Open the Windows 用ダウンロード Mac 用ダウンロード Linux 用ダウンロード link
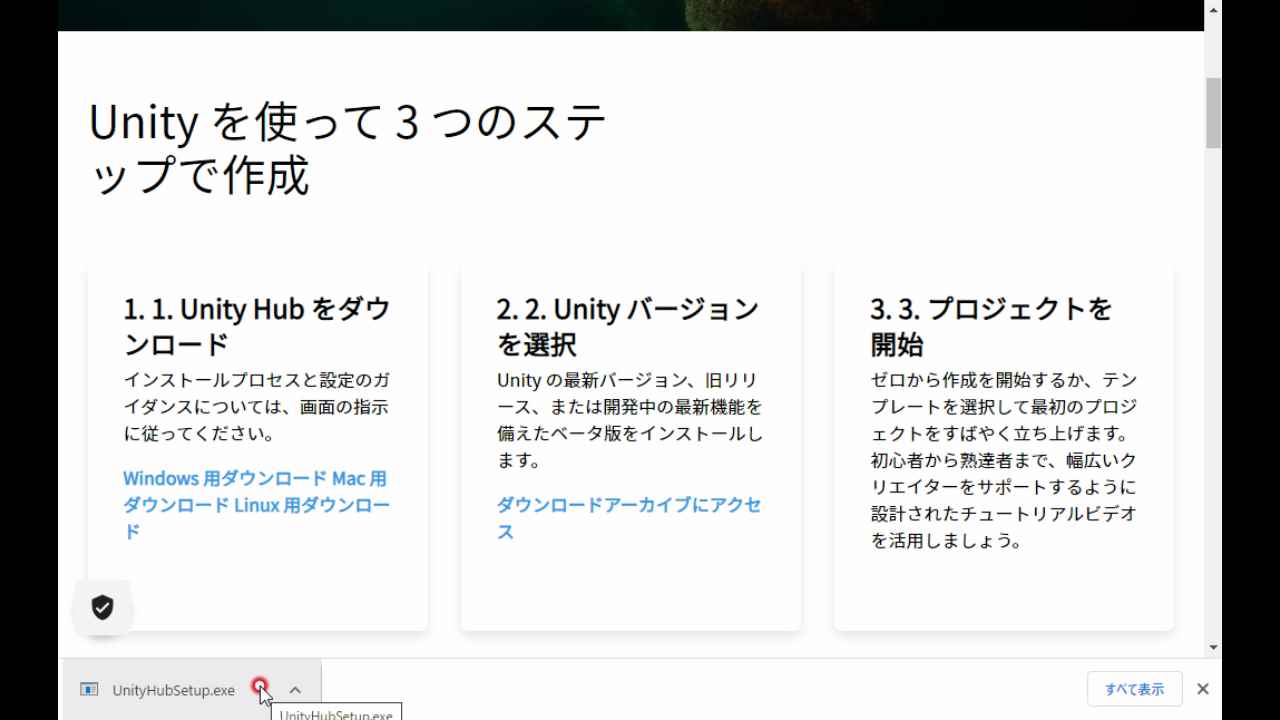 click(x=256, y=505)
